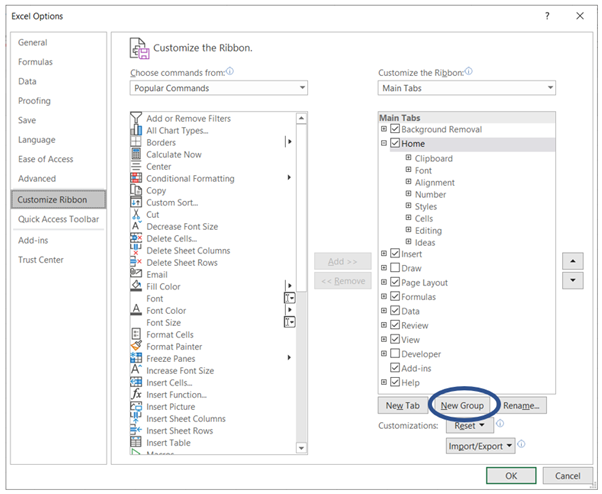Click the New Tab button
Viewport: 602px width, 494px height.
click(x=403, y=405)
